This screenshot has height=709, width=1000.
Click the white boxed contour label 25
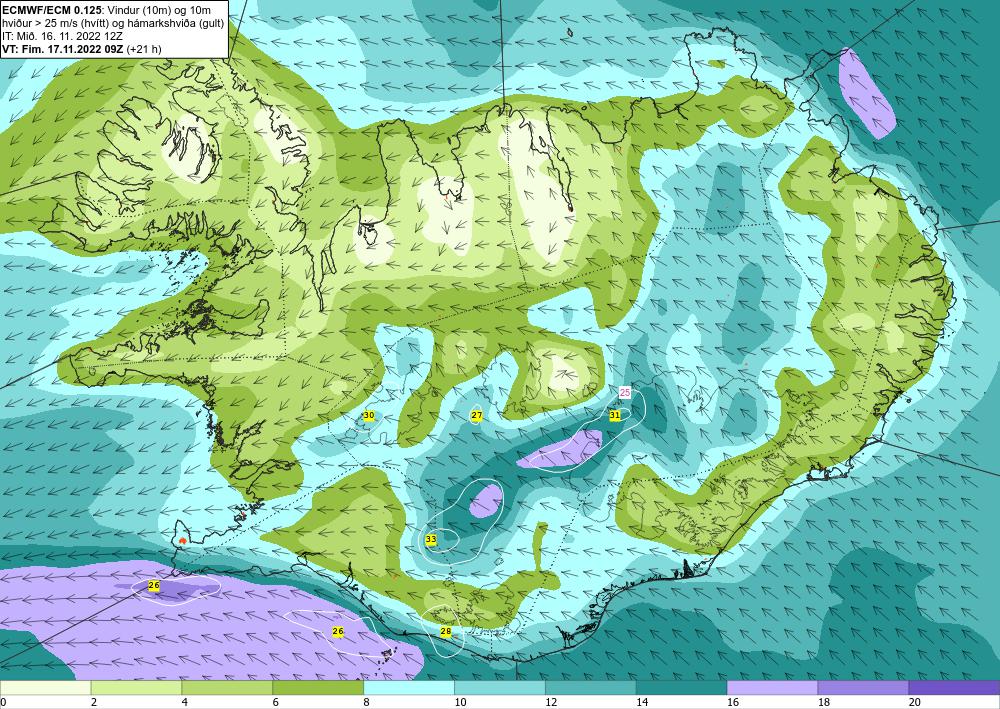(x=625, y=393)
